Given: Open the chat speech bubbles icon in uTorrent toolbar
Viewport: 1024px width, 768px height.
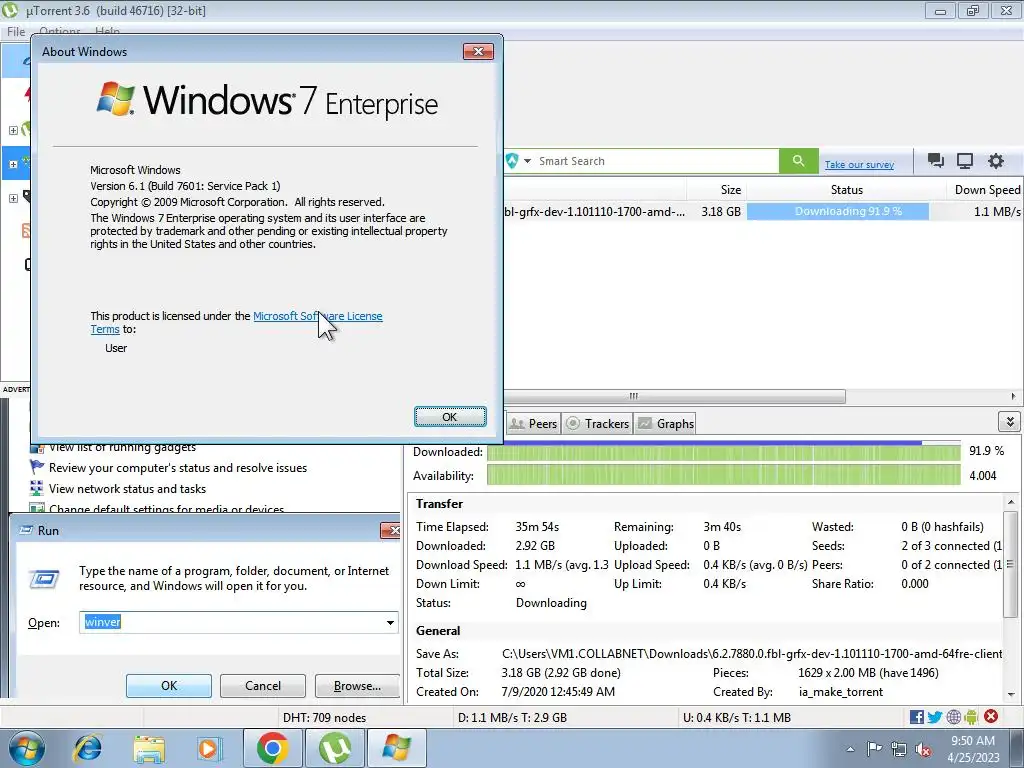Looking at the screenshot, I should coord(935,161).
